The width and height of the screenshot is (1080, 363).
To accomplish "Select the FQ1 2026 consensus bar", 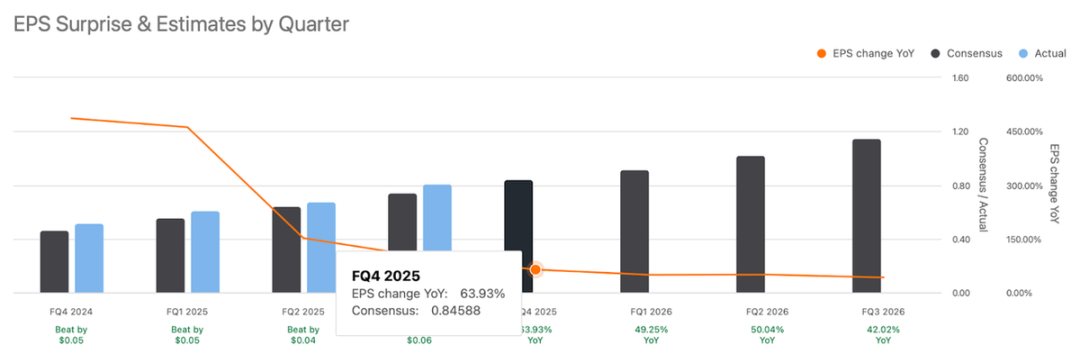I will [634, 232].
